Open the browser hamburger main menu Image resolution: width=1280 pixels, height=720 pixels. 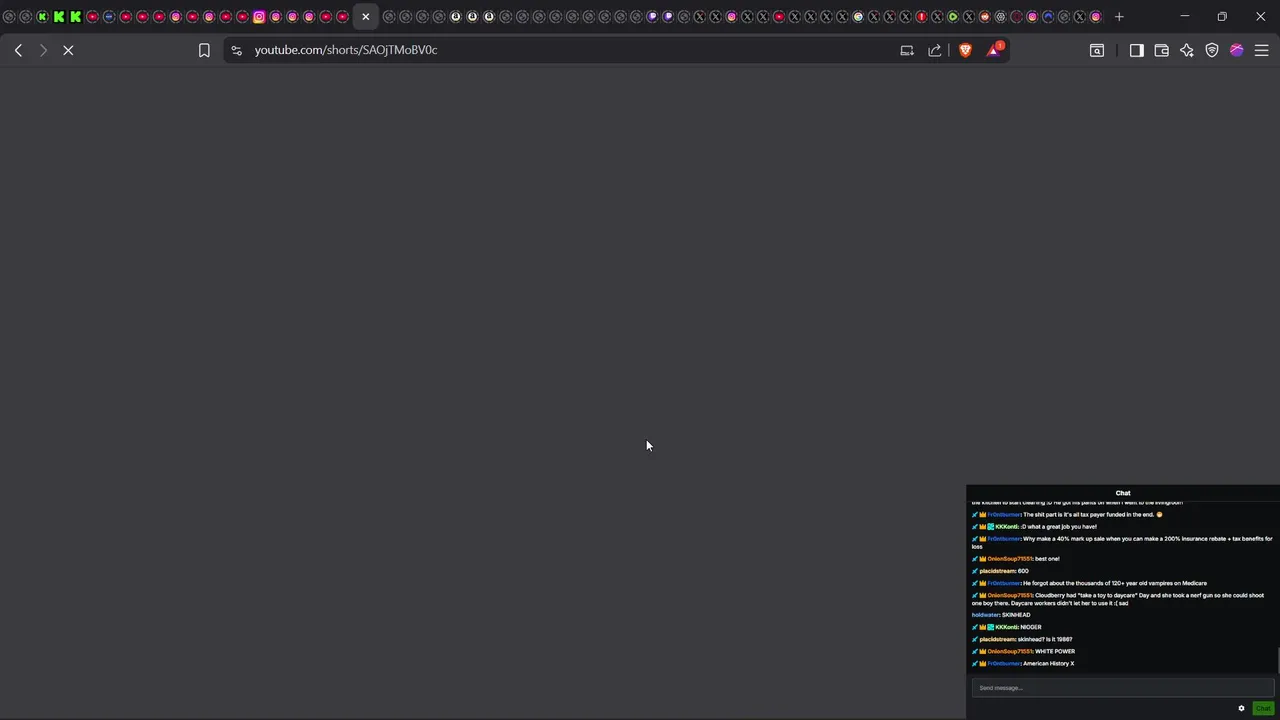tap(1262, 50)
